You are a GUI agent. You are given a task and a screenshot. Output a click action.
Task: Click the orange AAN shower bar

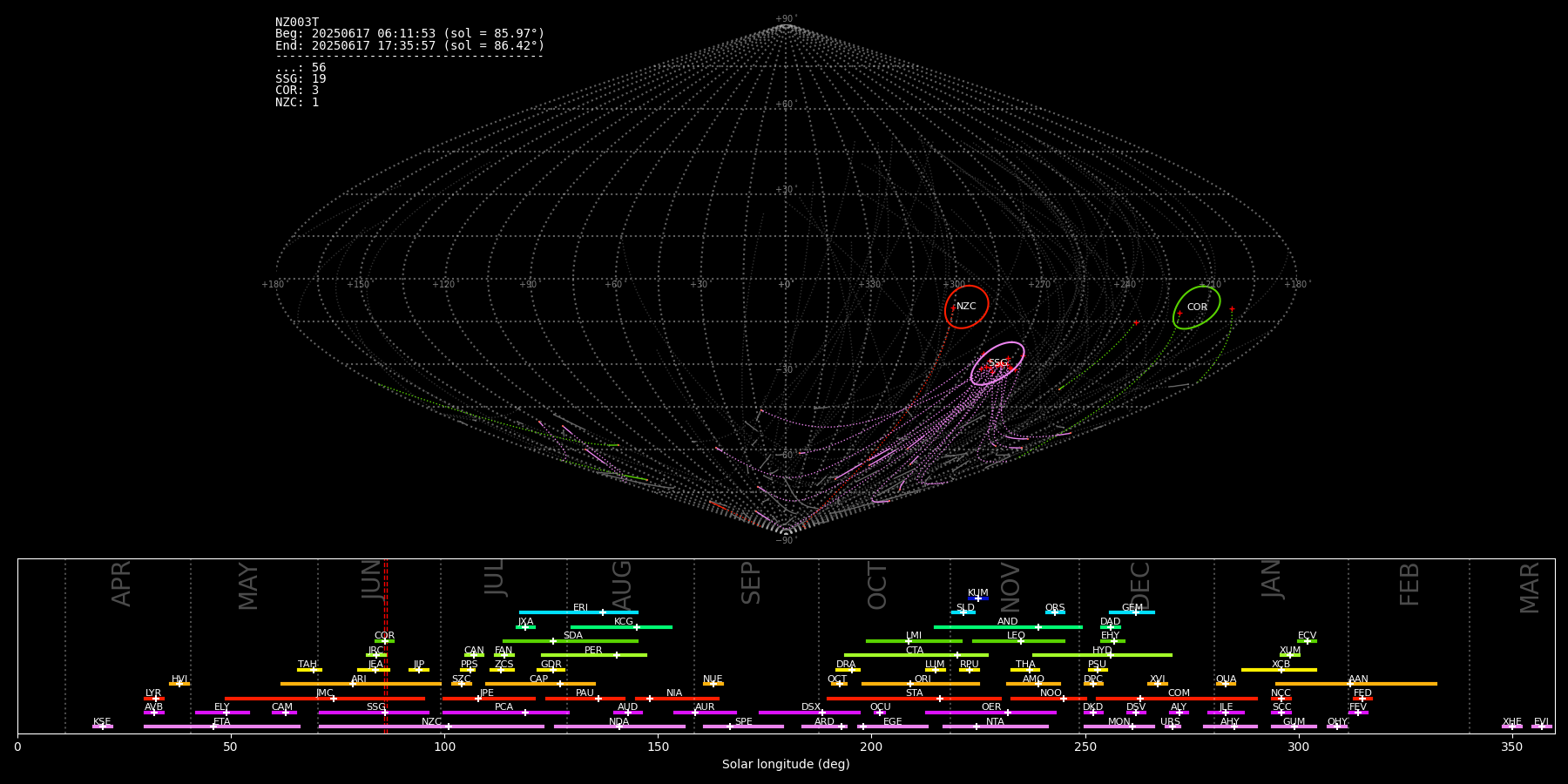pyautogui.click(x=1356, y=684)
